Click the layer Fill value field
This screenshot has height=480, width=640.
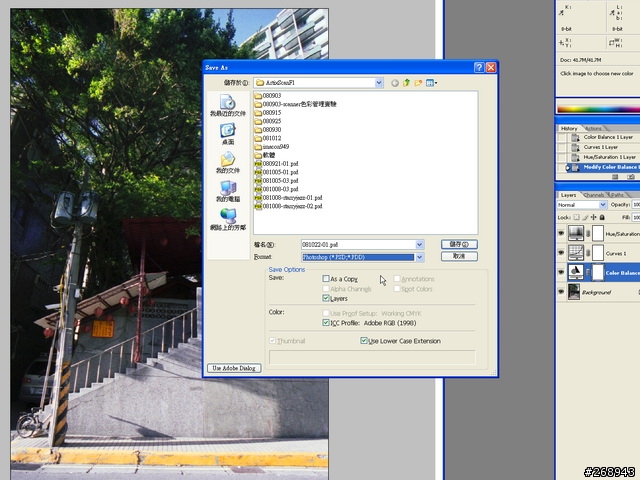(x=636, y=218)
